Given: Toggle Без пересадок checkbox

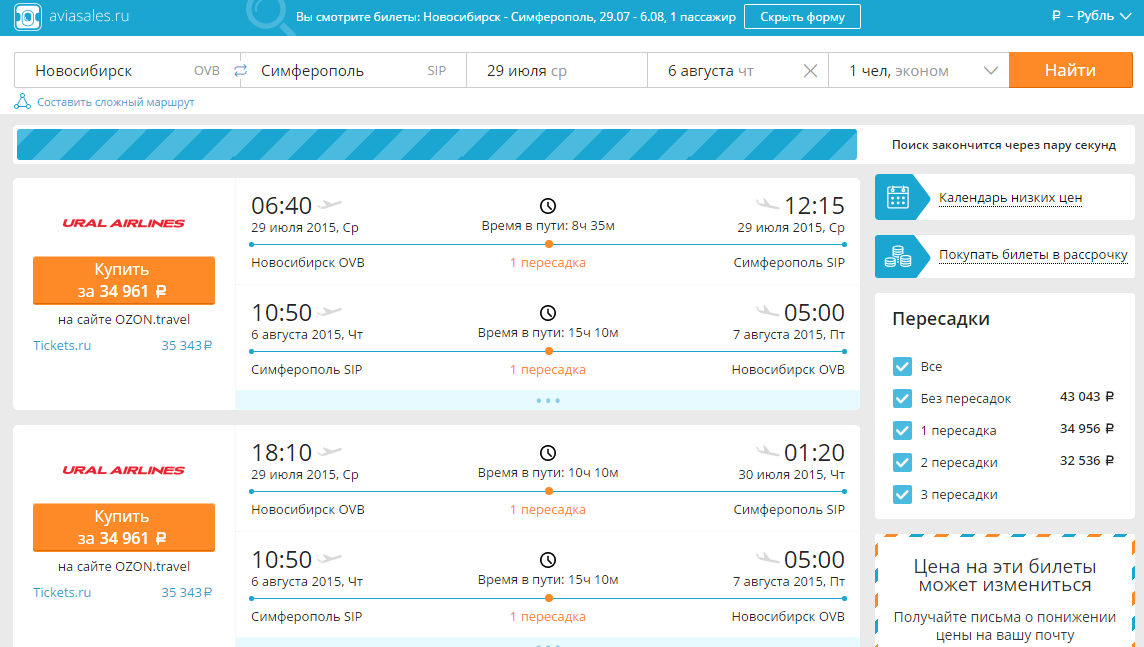Looking at the screenshot, I should pos(903,398).
